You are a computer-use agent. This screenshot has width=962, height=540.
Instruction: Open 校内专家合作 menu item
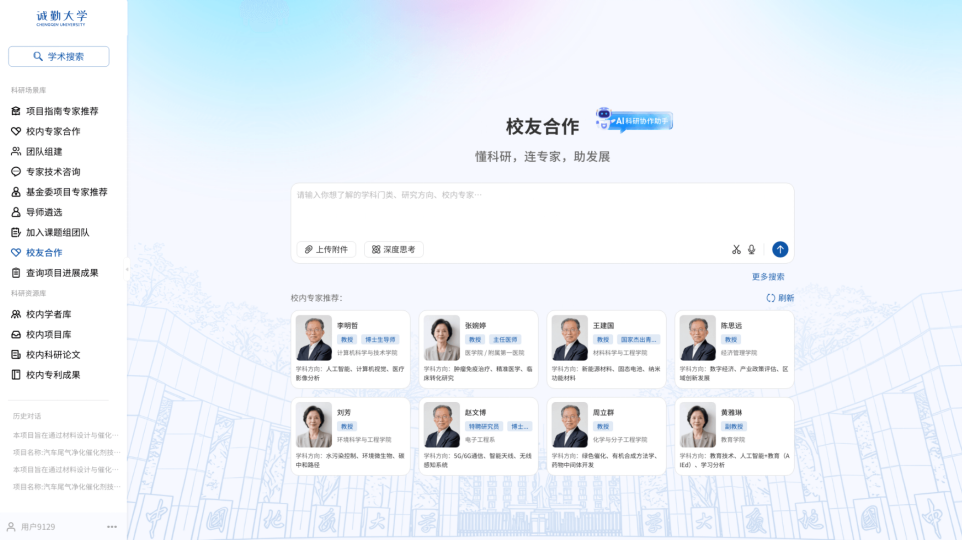click(x=53, y=131)
